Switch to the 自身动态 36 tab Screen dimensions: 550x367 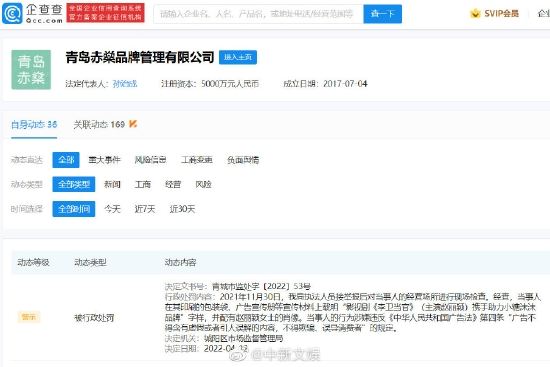(x=34, y=125)
